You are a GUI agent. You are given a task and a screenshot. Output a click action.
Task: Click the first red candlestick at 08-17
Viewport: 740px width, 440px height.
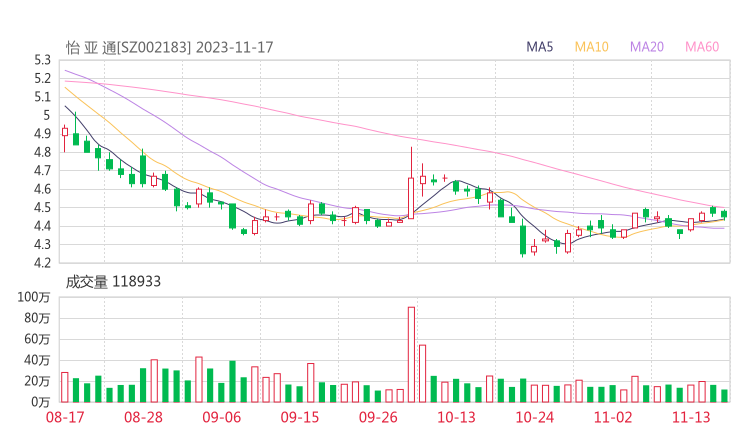coord(65,138)
